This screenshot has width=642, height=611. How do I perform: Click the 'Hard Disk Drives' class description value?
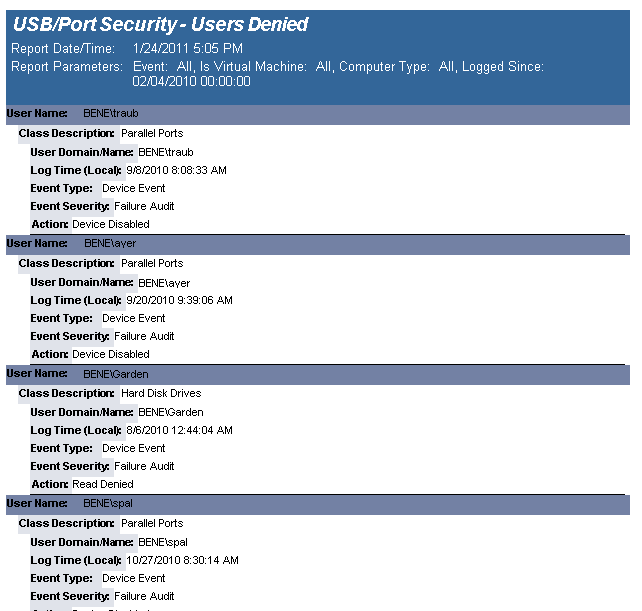tap(161, 394)
